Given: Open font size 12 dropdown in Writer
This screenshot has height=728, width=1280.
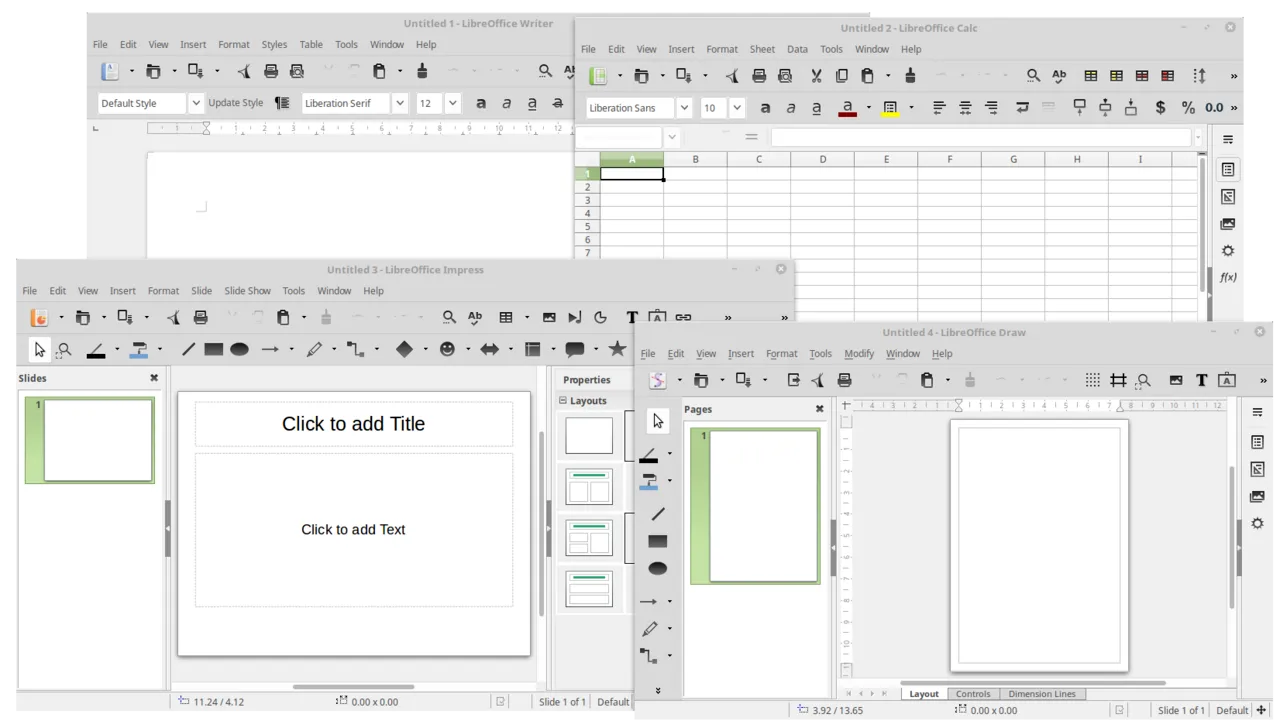Looking at the screenshot, I should pyautogui.click(x=453, y=103).
